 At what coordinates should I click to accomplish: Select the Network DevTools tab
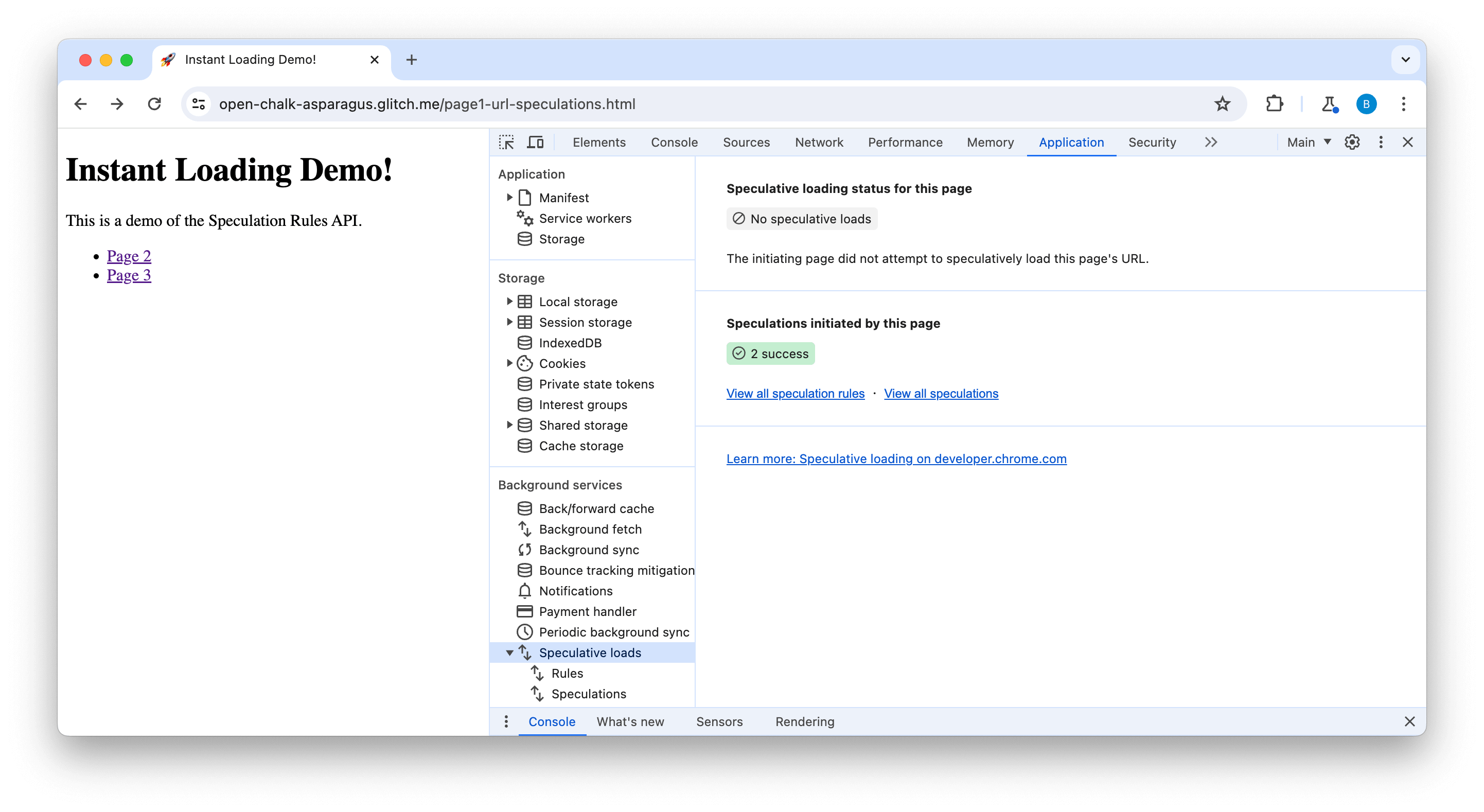coord(820,142)
